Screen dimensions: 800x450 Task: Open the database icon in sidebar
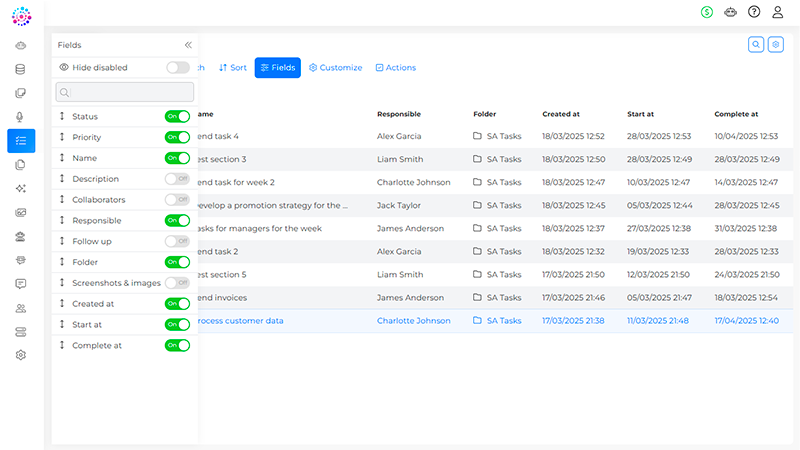tap(20, 69)
